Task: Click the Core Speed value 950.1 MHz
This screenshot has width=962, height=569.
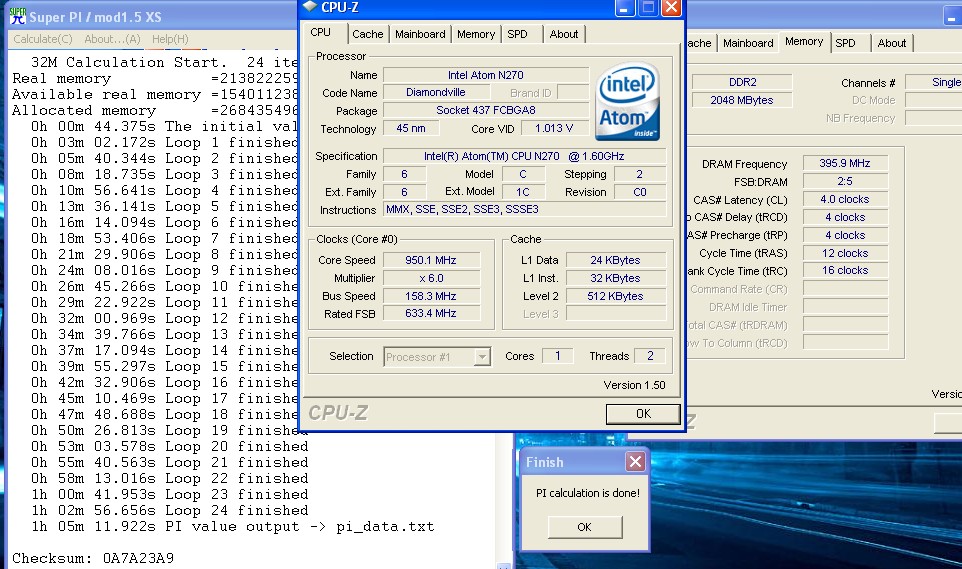Action: point(431,260)
